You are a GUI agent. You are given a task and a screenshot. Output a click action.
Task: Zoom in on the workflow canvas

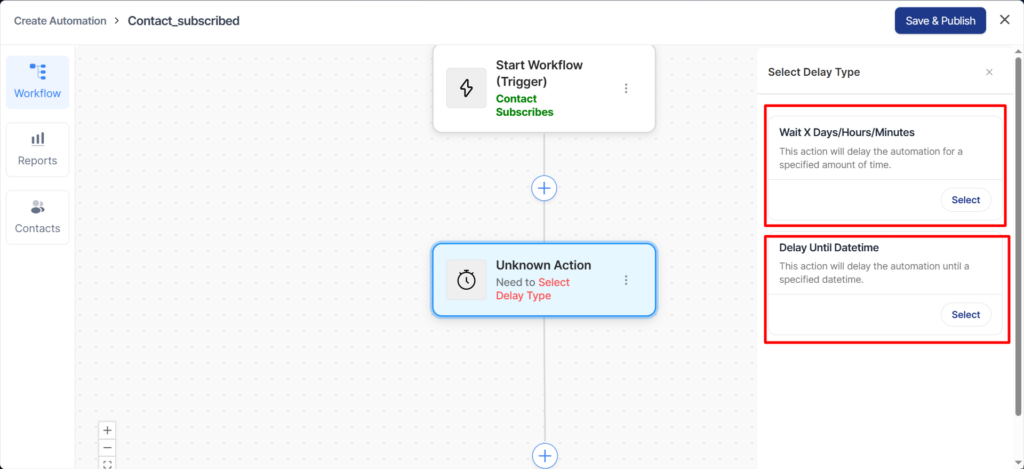click(x=108, y=430)
